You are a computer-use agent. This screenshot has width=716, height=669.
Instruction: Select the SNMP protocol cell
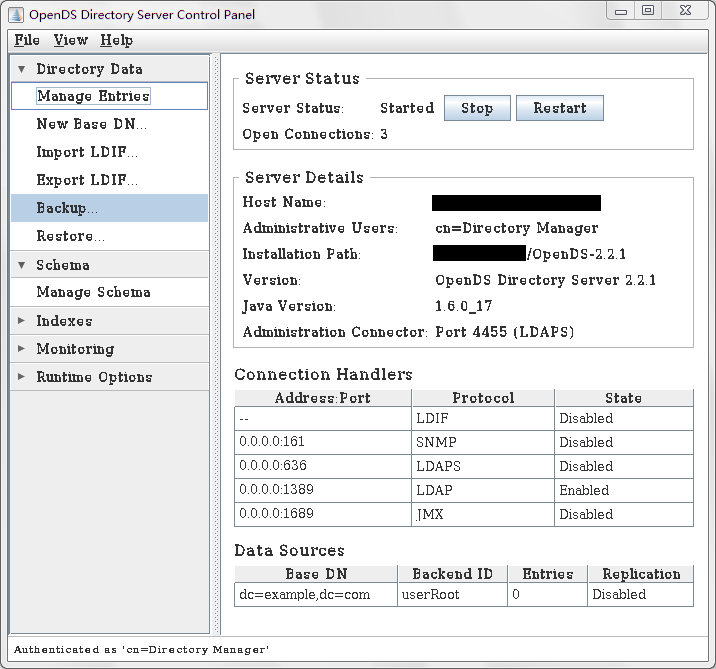click(x=483, y=442)
